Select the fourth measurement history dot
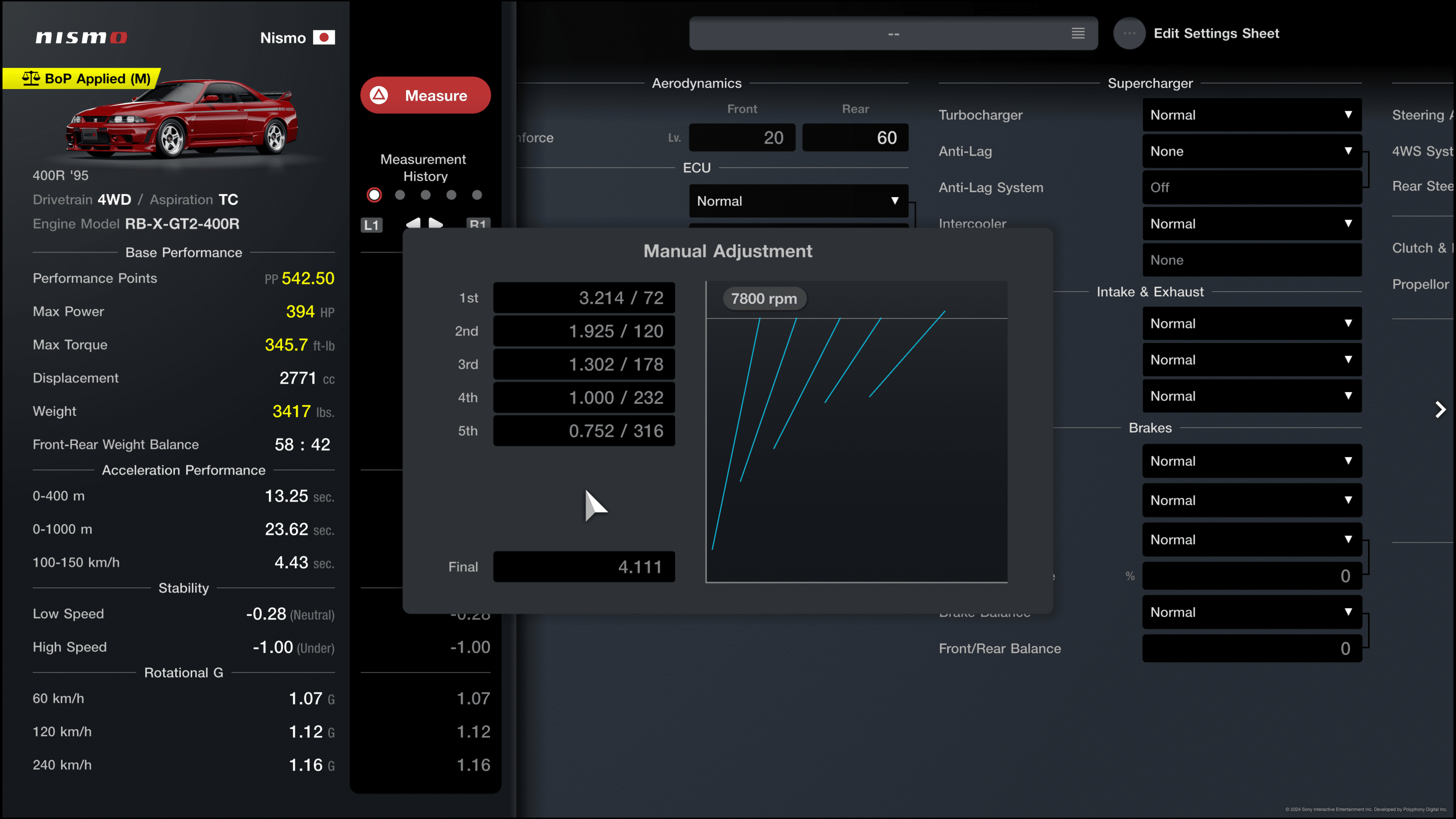The image size is (1456, 819). (x=451, y=195)
